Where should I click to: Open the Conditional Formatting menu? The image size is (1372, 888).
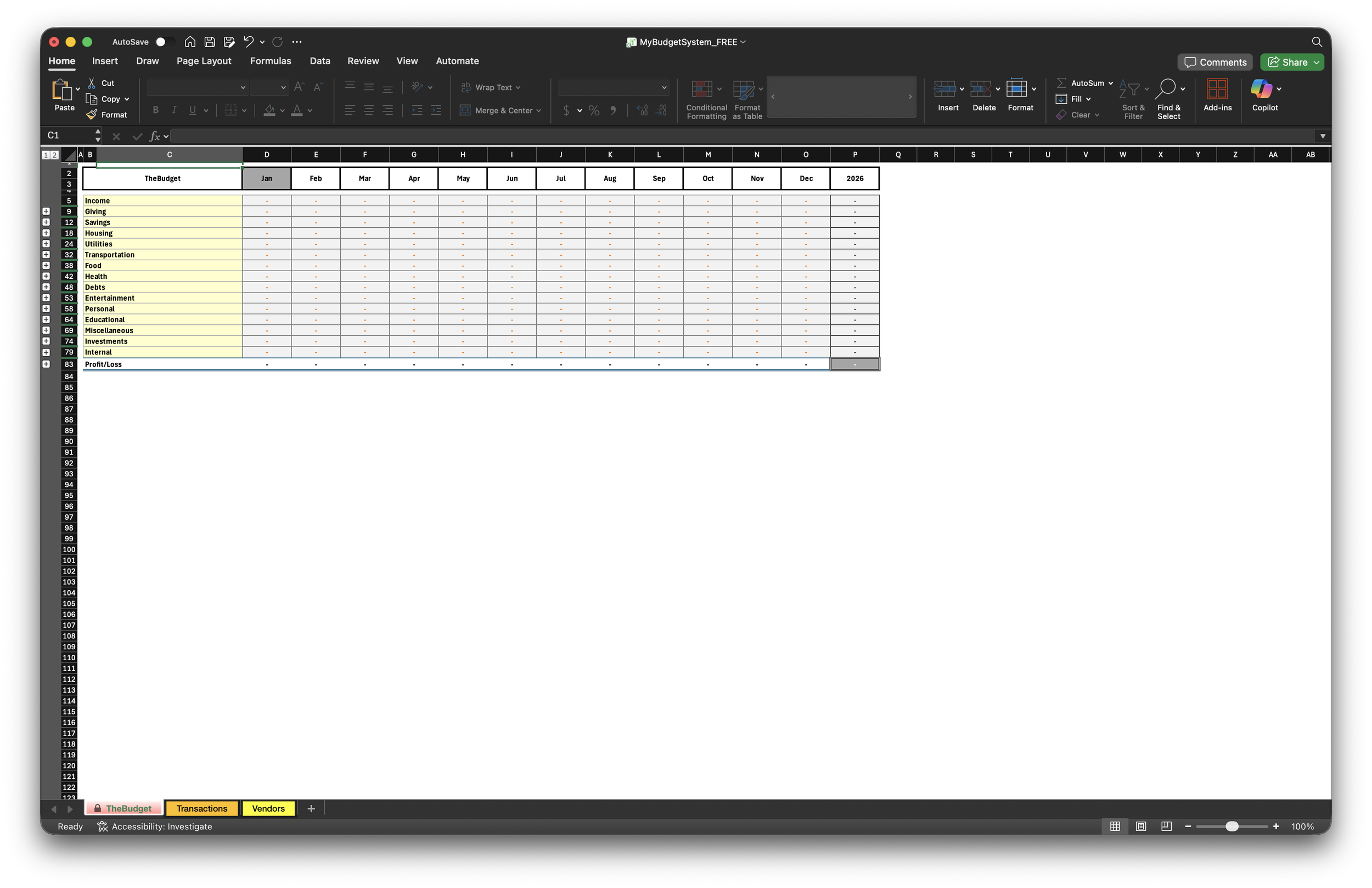[x=706, y=99]
